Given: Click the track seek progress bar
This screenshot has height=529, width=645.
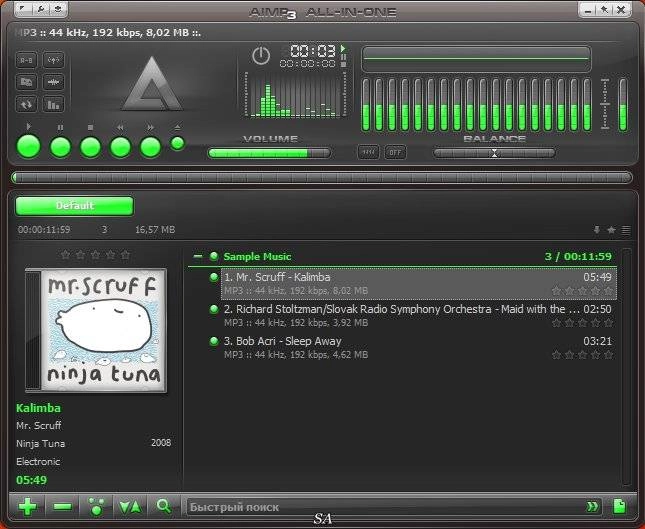Looking at the screenshot, I should coord(322,178).
